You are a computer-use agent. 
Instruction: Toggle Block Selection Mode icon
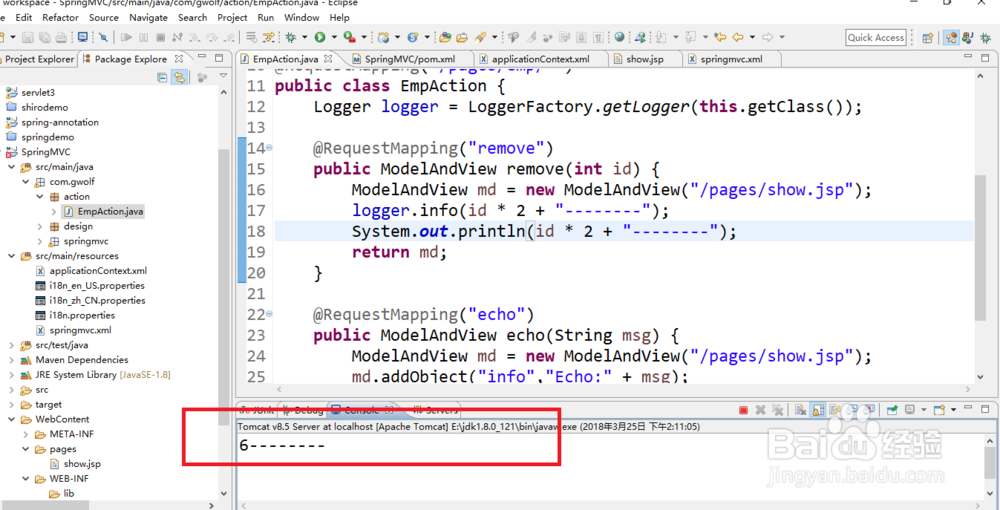click(581, 37)
